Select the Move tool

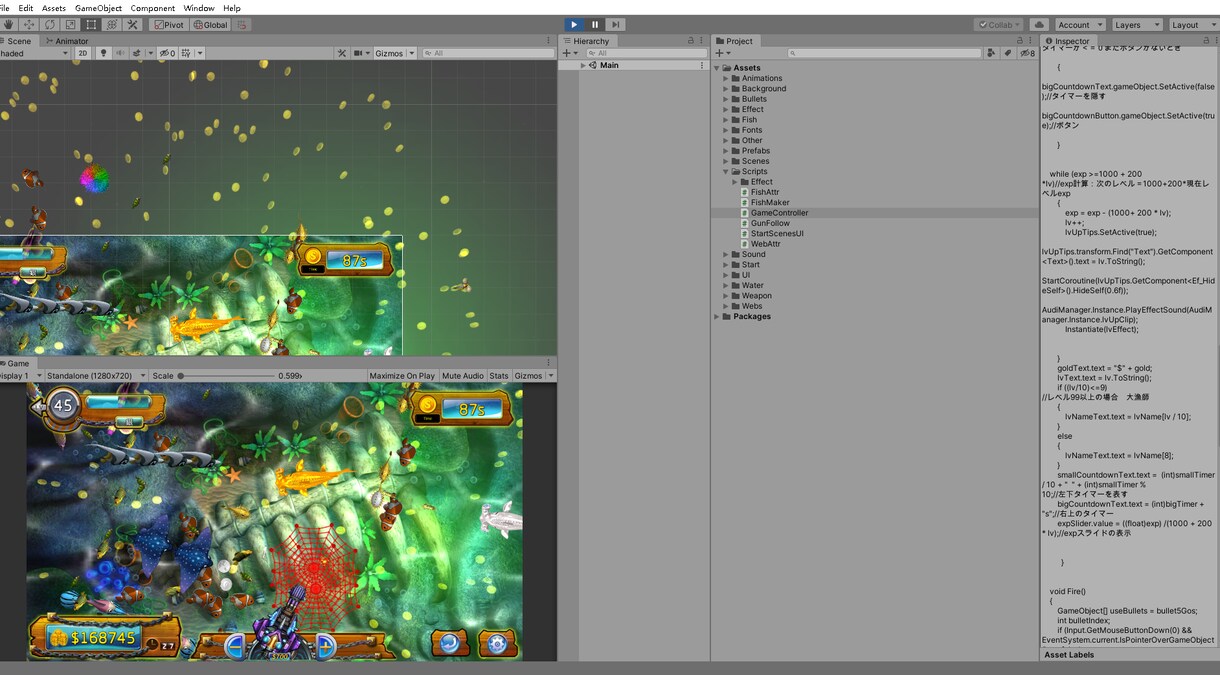pos(28,24)
